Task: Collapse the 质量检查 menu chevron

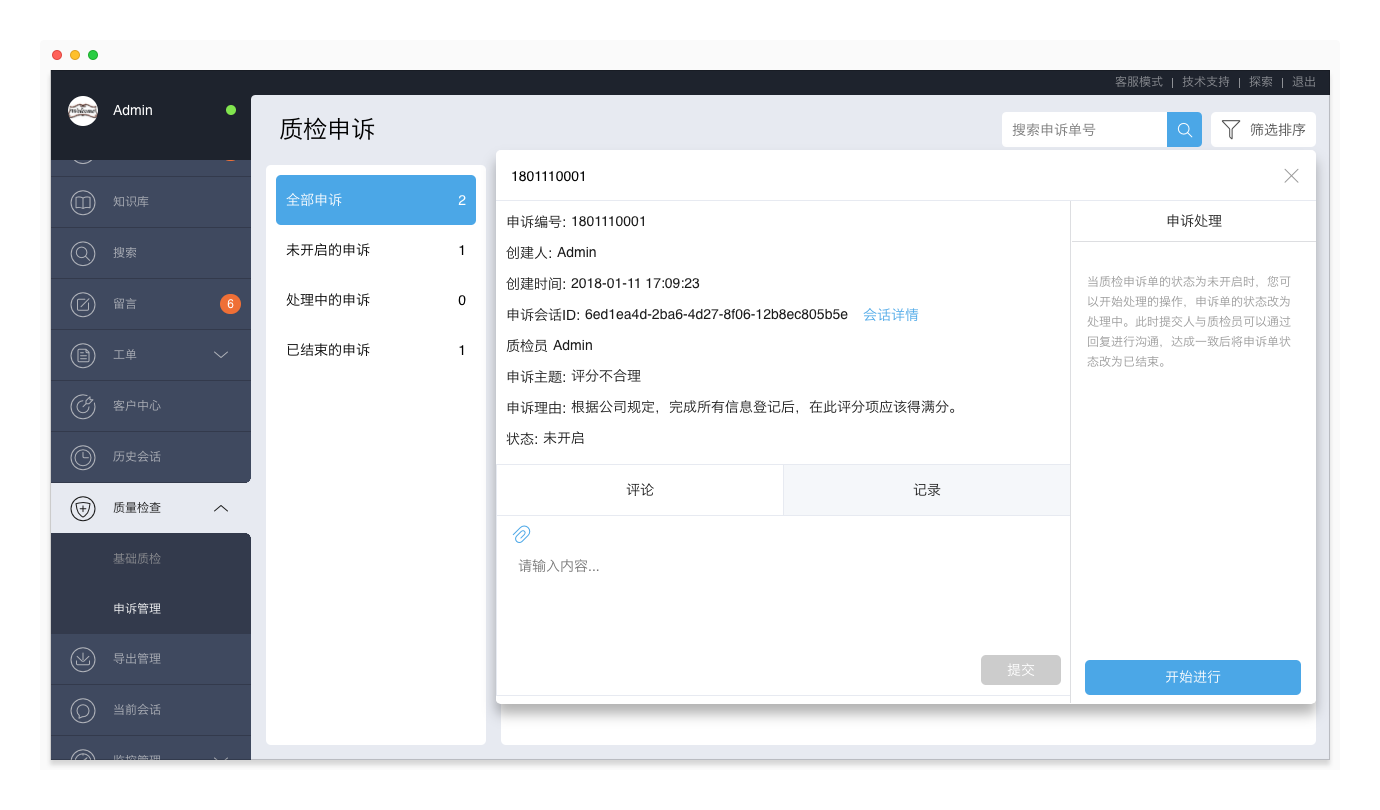Action: 221,508
